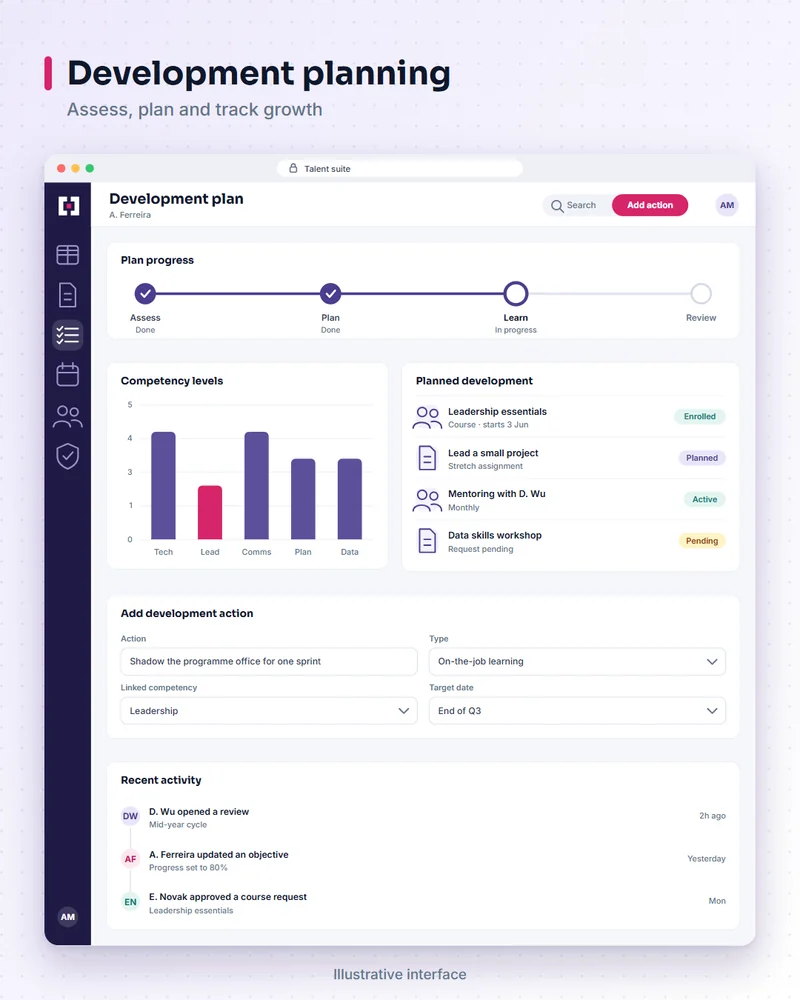Click 'A. Ferreira' name under Development plan
This screenshot has width=800, height=1000.
click(130, 215)
